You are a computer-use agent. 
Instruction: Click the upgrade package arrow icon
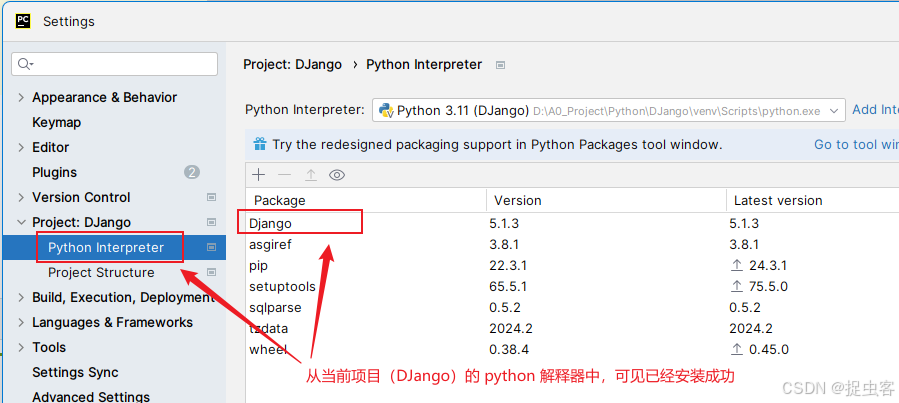click(311, 175)
